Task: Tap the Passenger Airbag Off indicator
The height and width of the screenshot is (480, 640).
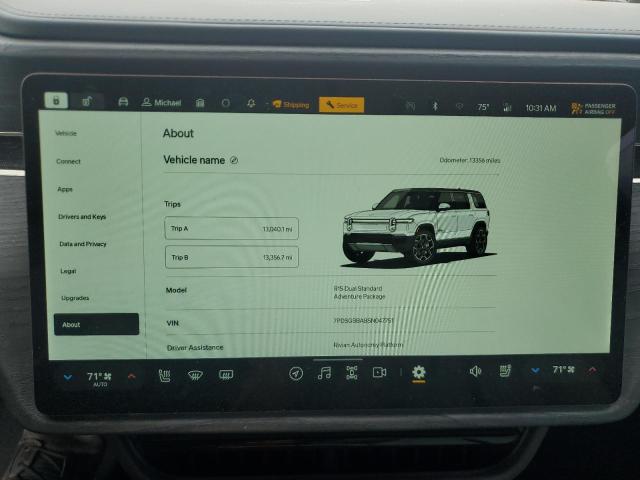Action: tap(593, 109)
